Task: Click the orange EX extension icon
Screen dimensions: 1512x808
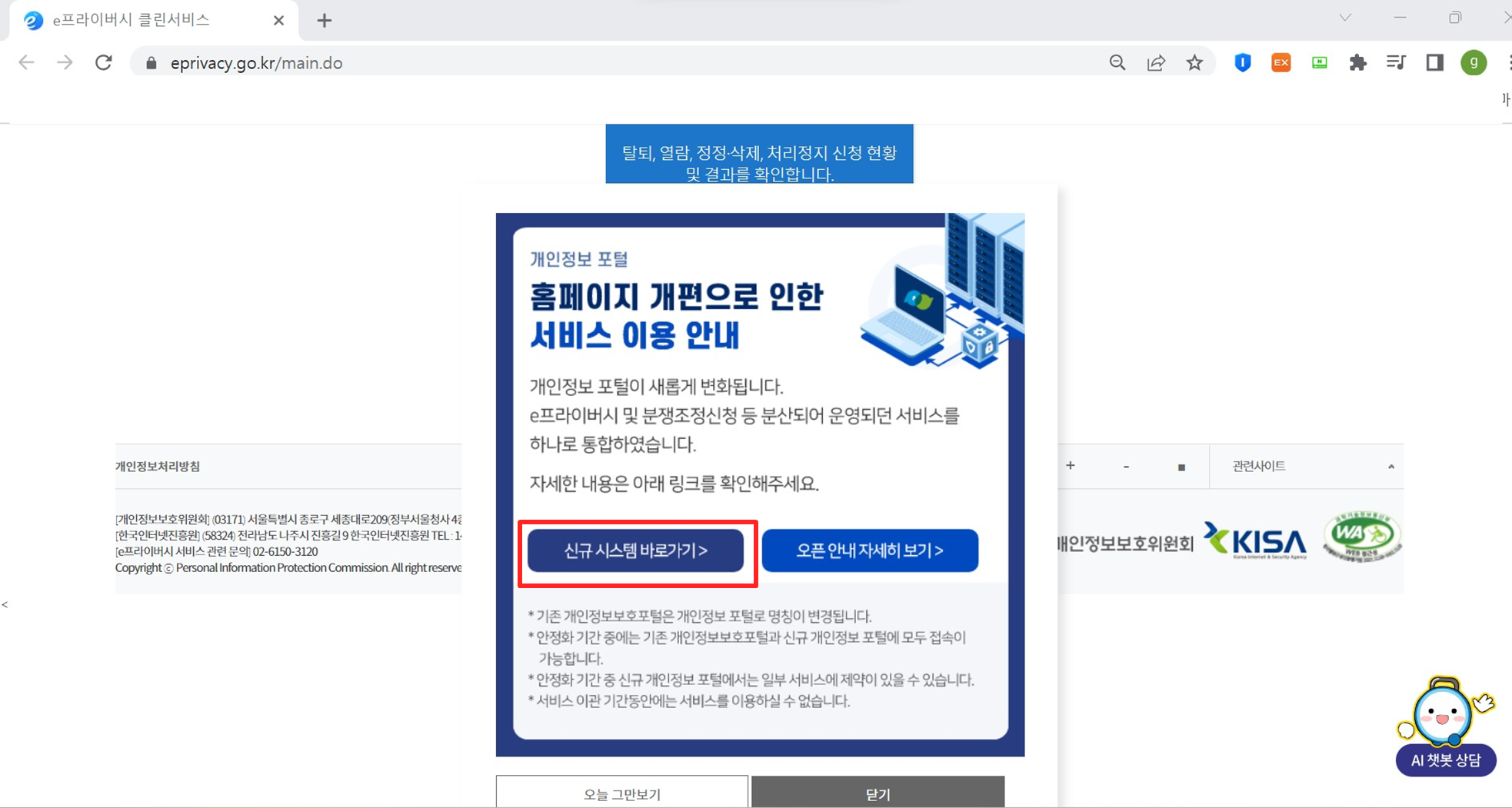Action: click(x=1281, y=62)
